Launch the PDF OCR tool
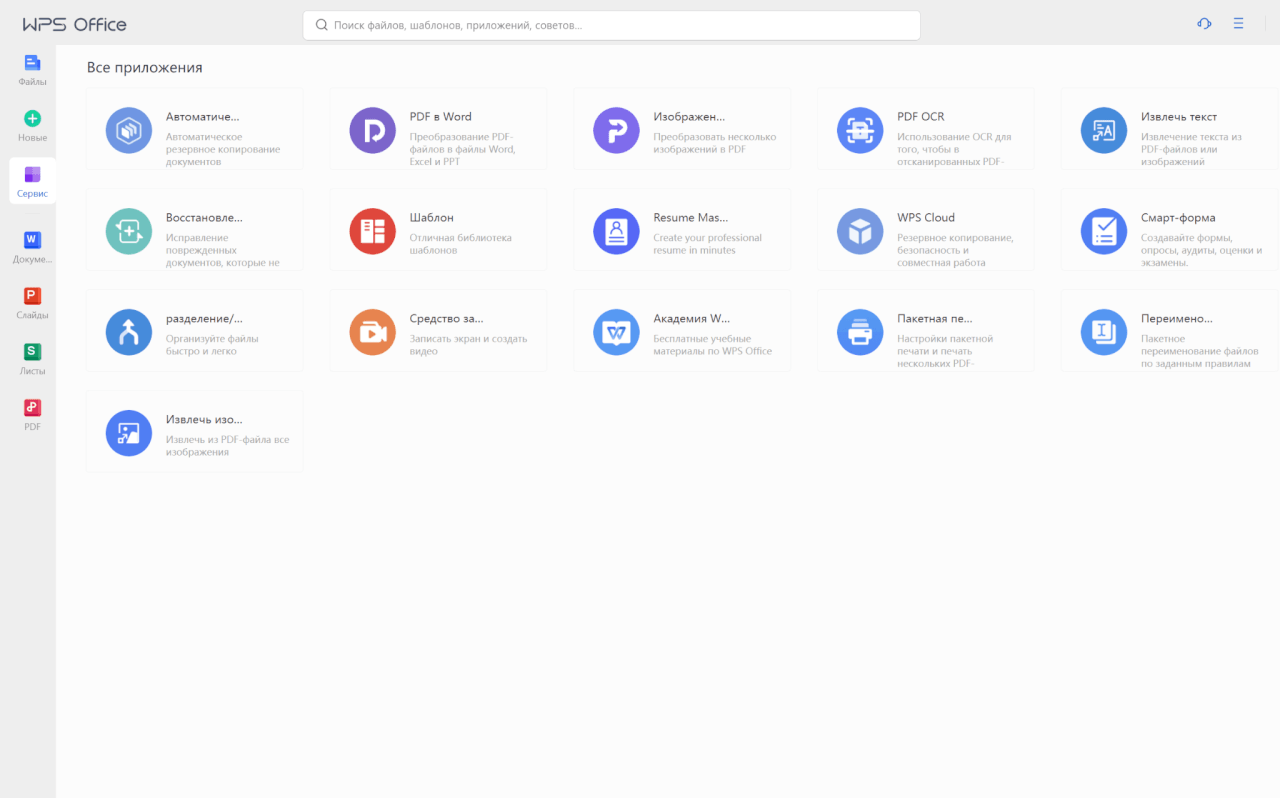The height and width of the screenshot is (798, 1280). pos(925,129)
